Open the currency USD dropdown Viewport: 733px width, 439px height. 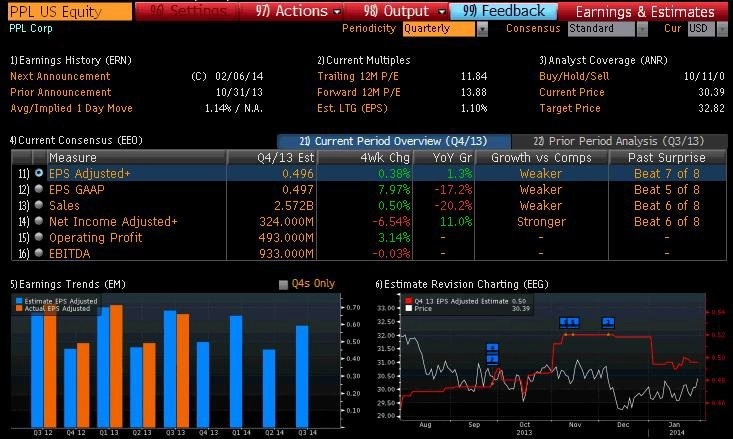pyautogui.click(x=701, y=29)
